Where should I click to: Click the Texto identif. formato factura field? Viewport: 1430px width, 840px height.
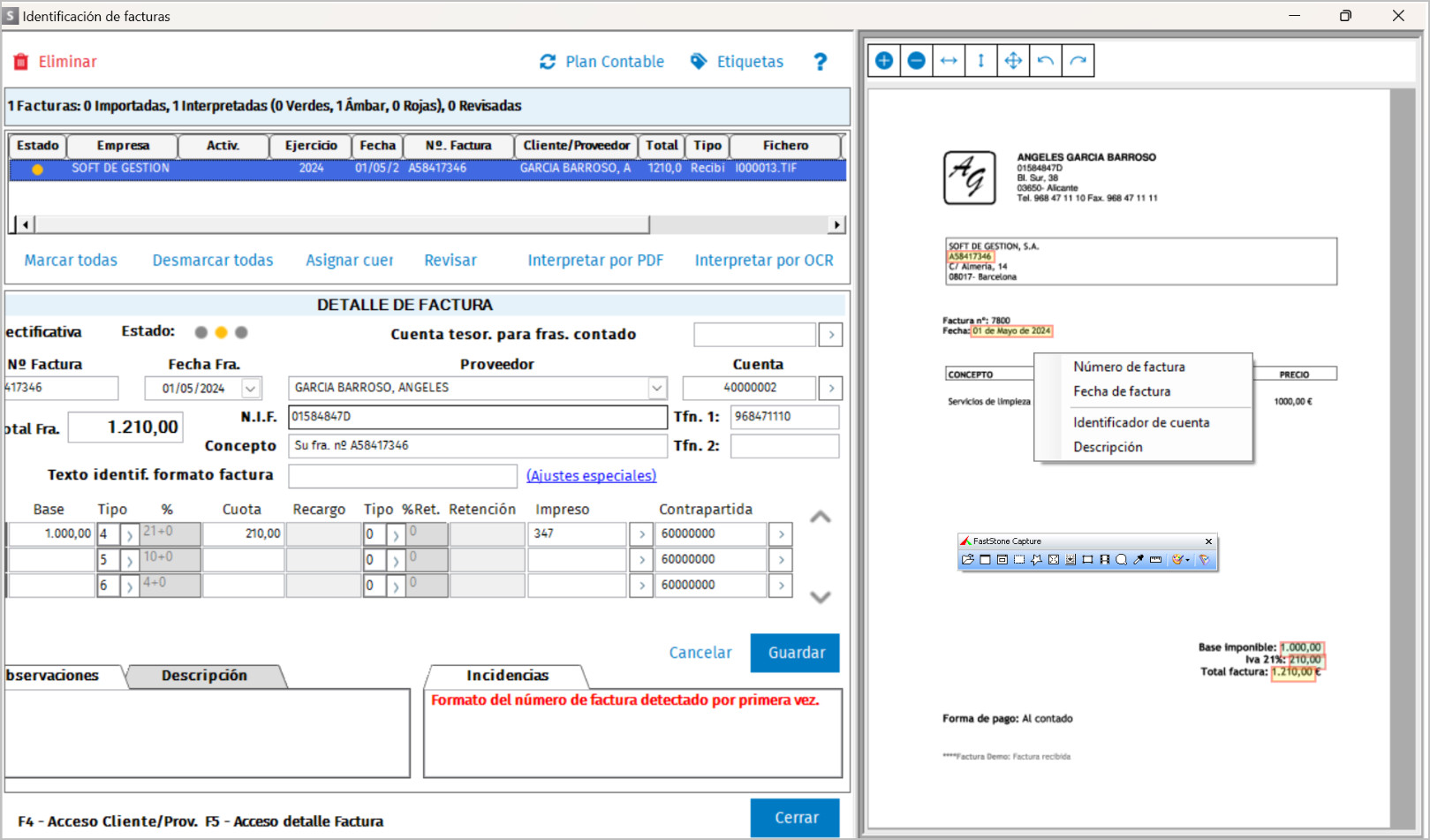click(x=403, y=476)
